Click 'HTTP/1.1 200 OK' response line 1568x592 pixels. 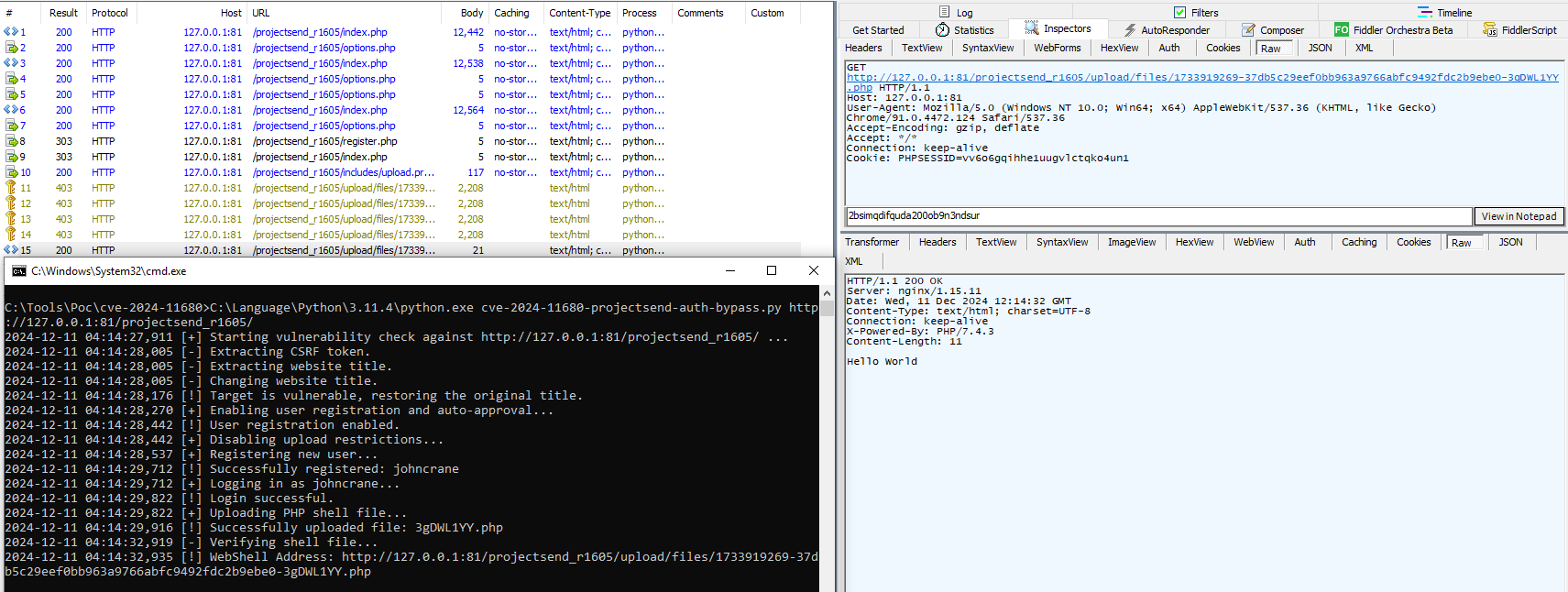pyautogui.click(x=894, y=280)
